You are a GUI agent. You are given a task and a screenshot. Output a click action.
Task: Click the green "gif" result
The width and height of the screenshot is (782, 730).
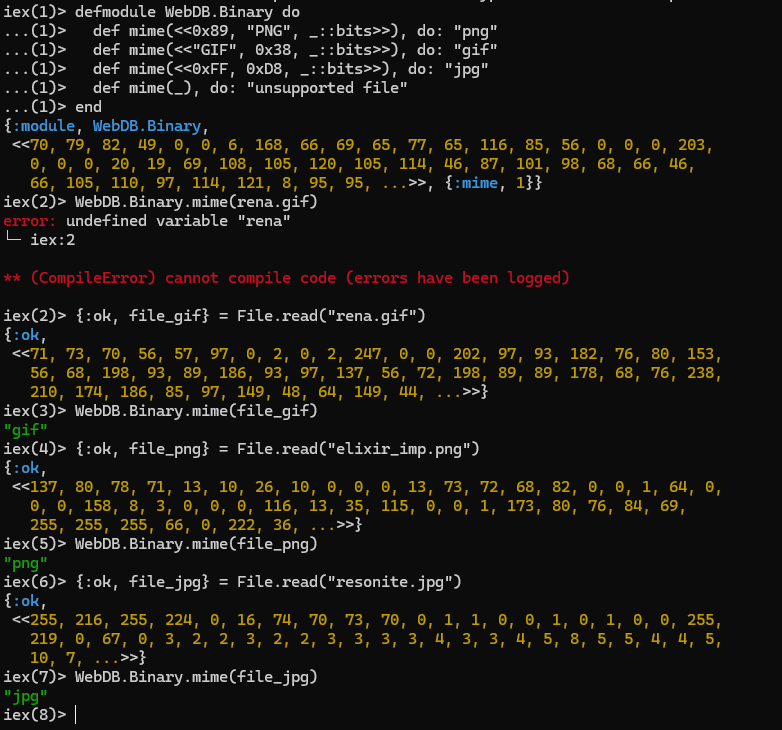click(x=25, y=429)
